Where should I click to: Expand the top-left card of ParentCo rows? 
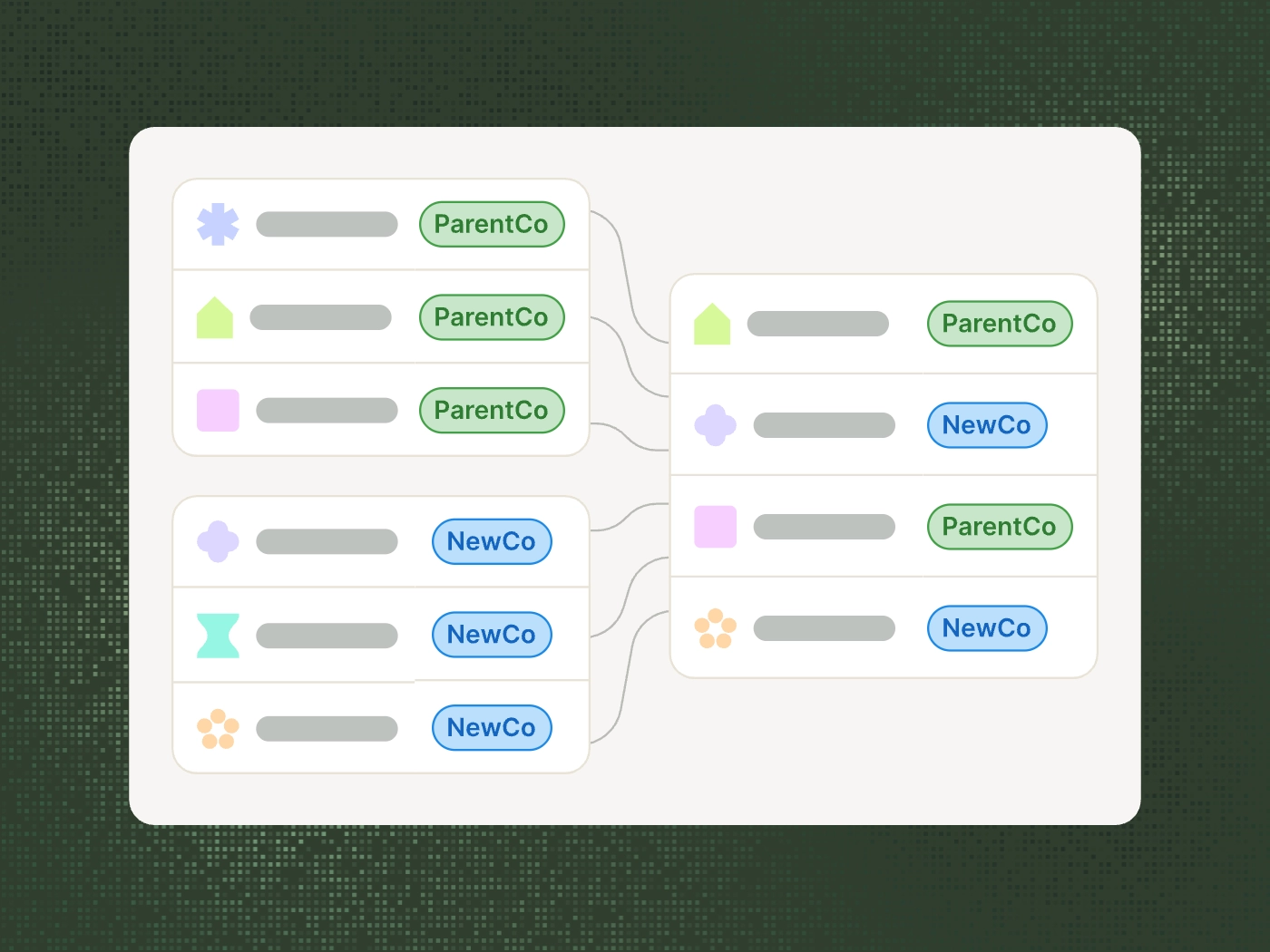380,316
